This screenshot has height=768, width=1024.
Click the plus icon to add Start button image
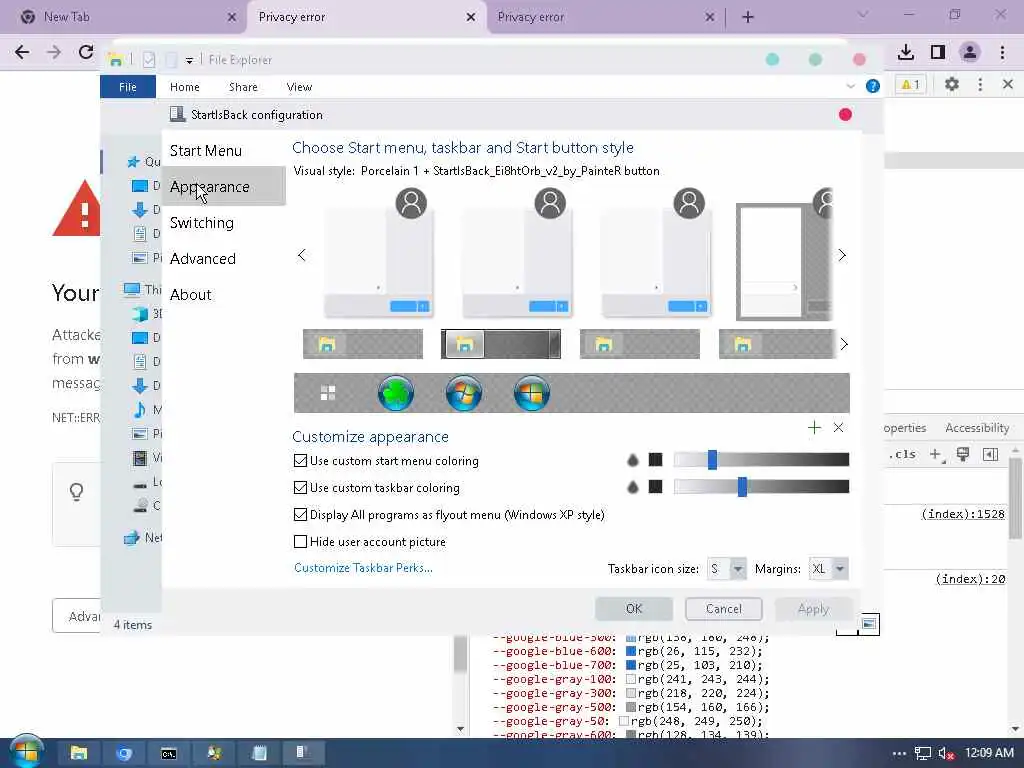click(814, 428)
